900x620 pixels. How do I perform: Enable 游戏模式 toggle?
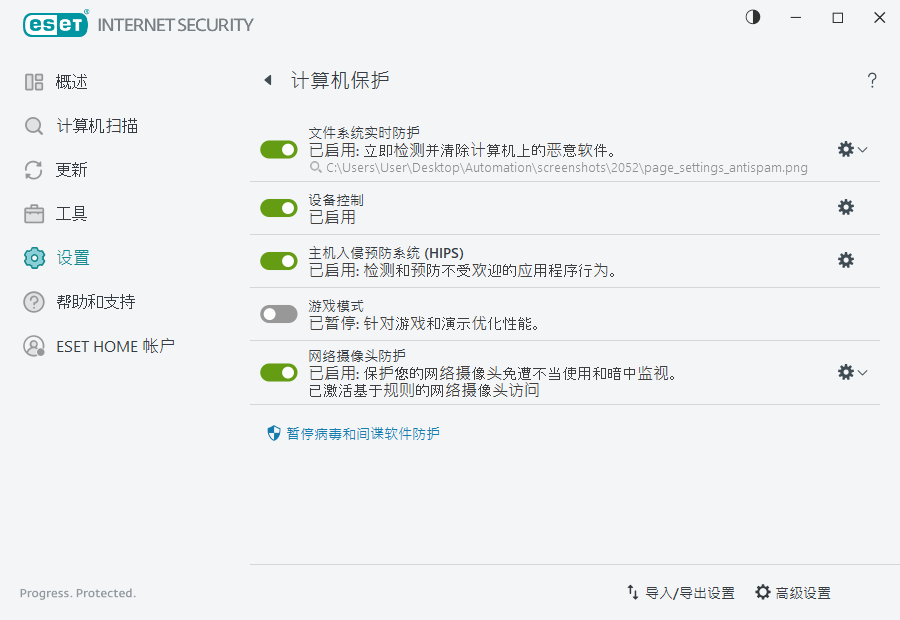(278, 312)
